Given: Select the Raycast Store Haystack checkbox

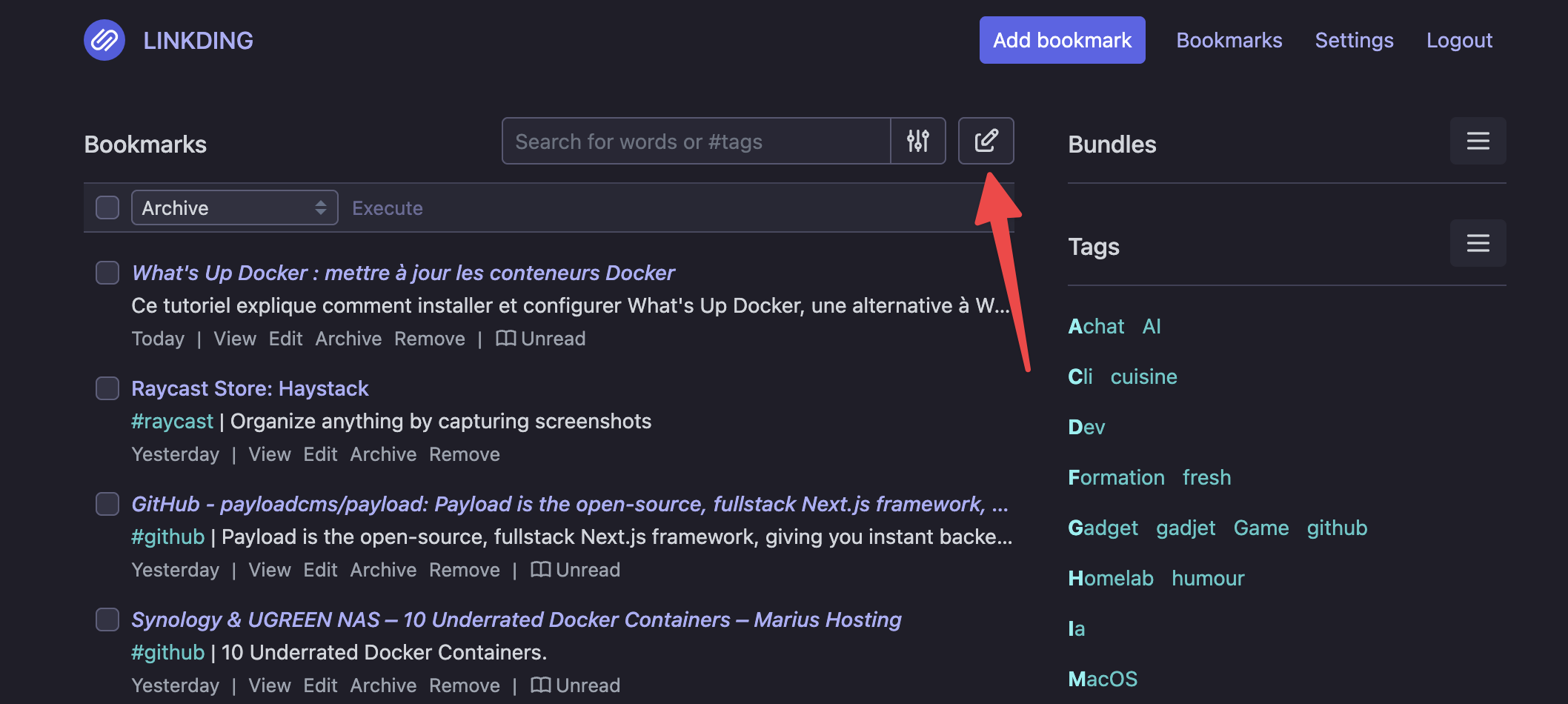Looking at the screenshot, I should pos(107,388).
